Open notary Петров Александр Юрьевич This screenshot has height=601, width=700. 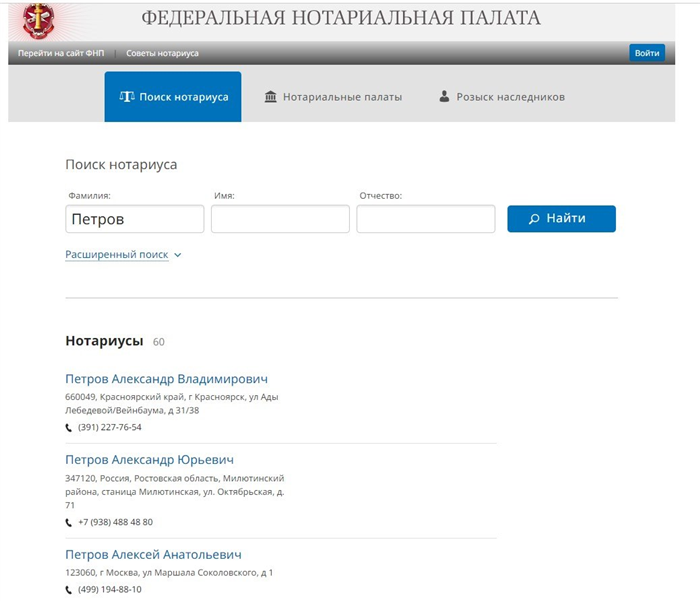150,460
